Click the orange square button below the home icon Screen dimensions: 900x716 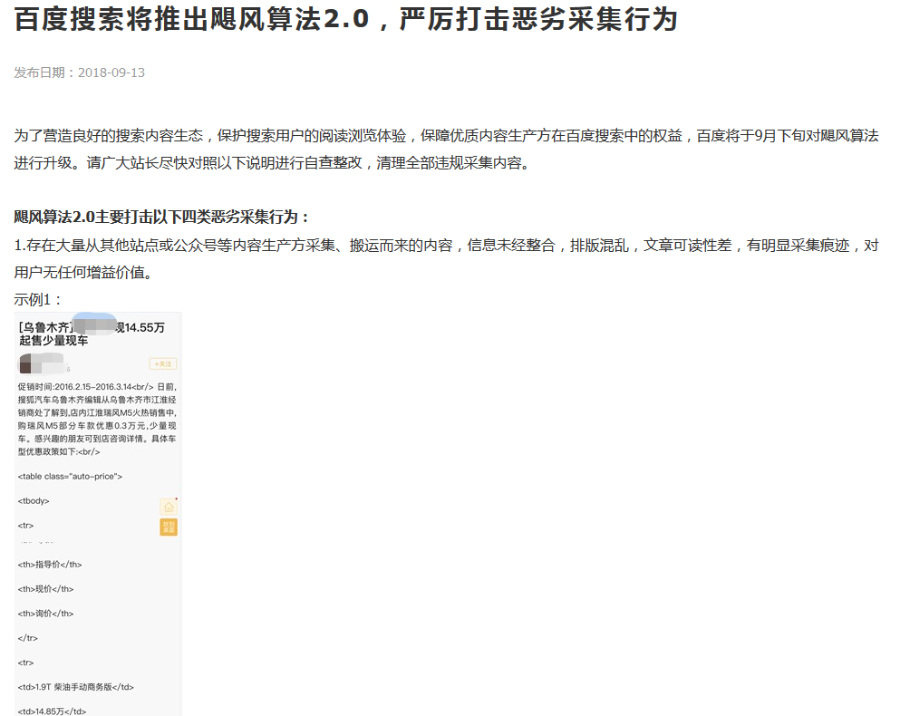tap(168, 527)
